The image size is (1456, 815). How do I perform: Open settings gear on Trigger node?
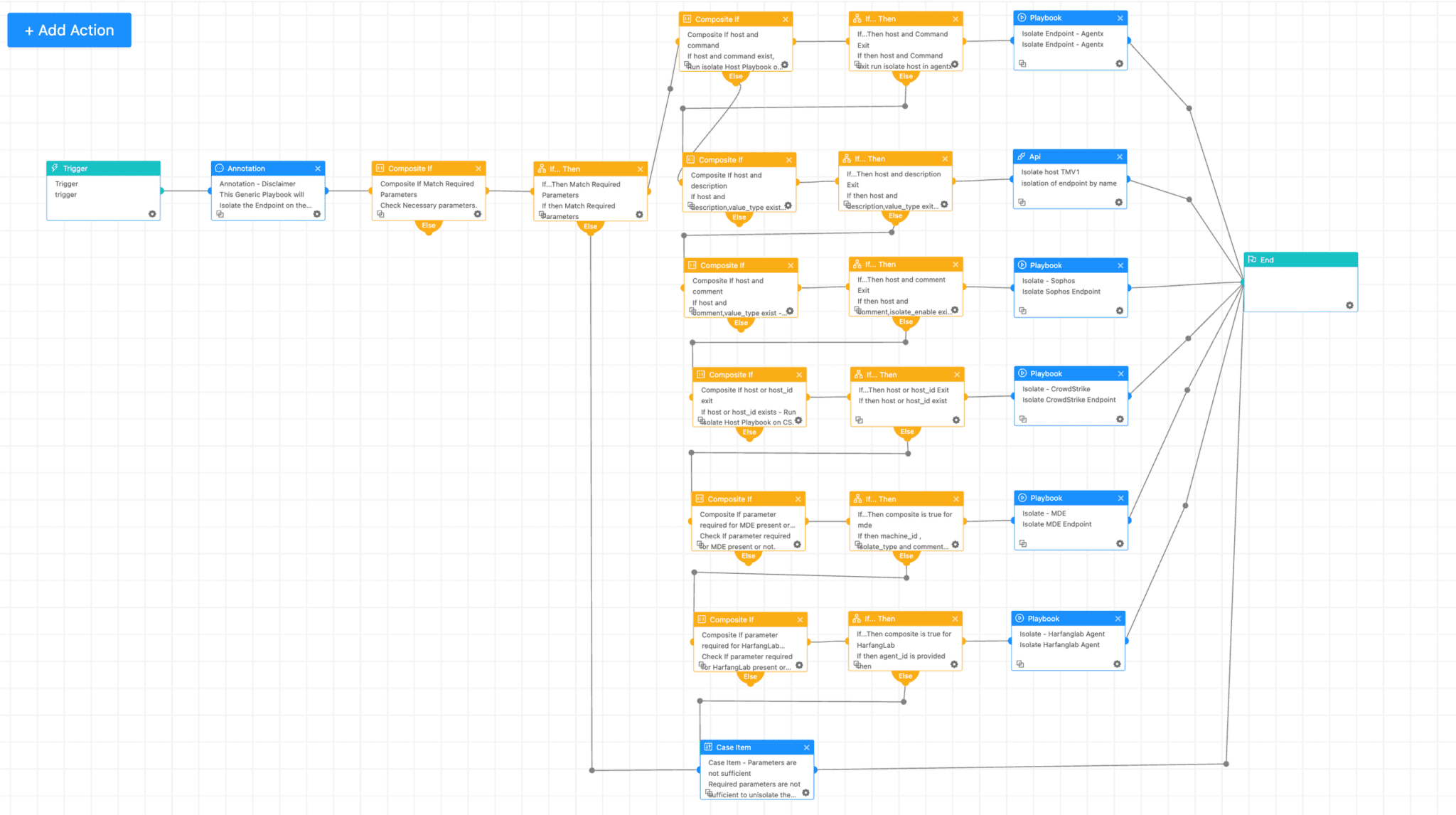click(152, 214)
